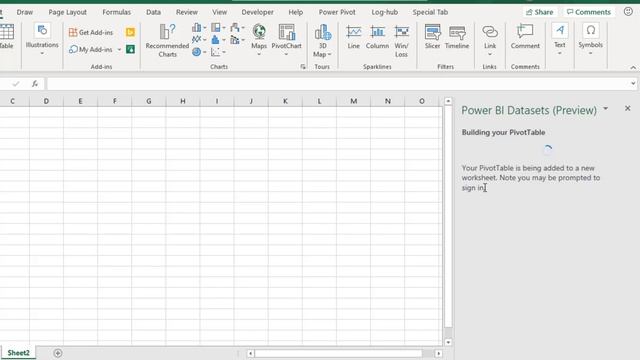640x360 pixels.
Task: Insert a scatter or bubble chart
Action: tap(218, 52)
